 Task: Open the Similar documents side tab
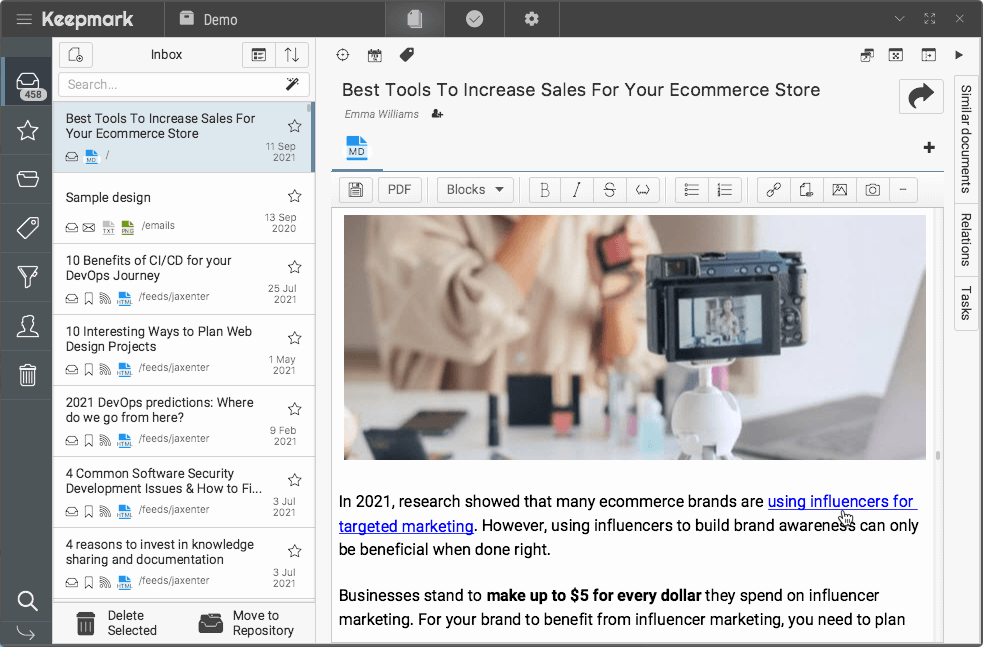[966, 138]
